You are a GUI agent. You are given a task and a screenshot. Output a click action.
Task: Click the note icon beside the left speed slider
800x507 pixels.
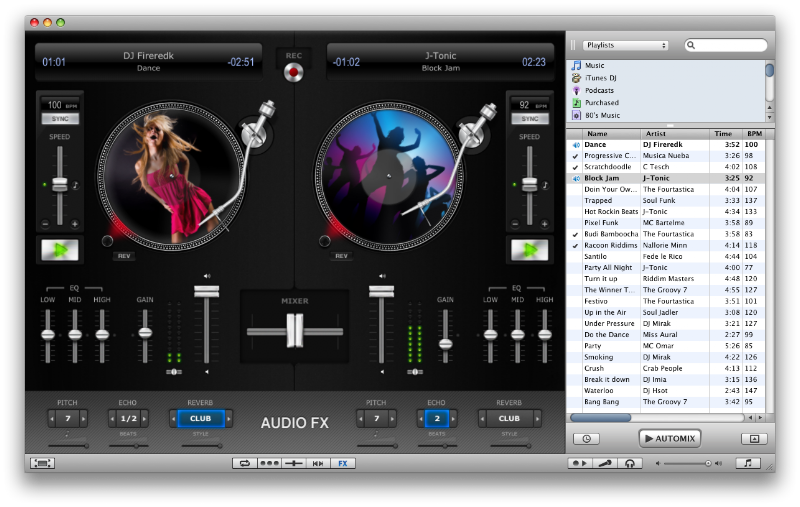click(x=76, y=185)
